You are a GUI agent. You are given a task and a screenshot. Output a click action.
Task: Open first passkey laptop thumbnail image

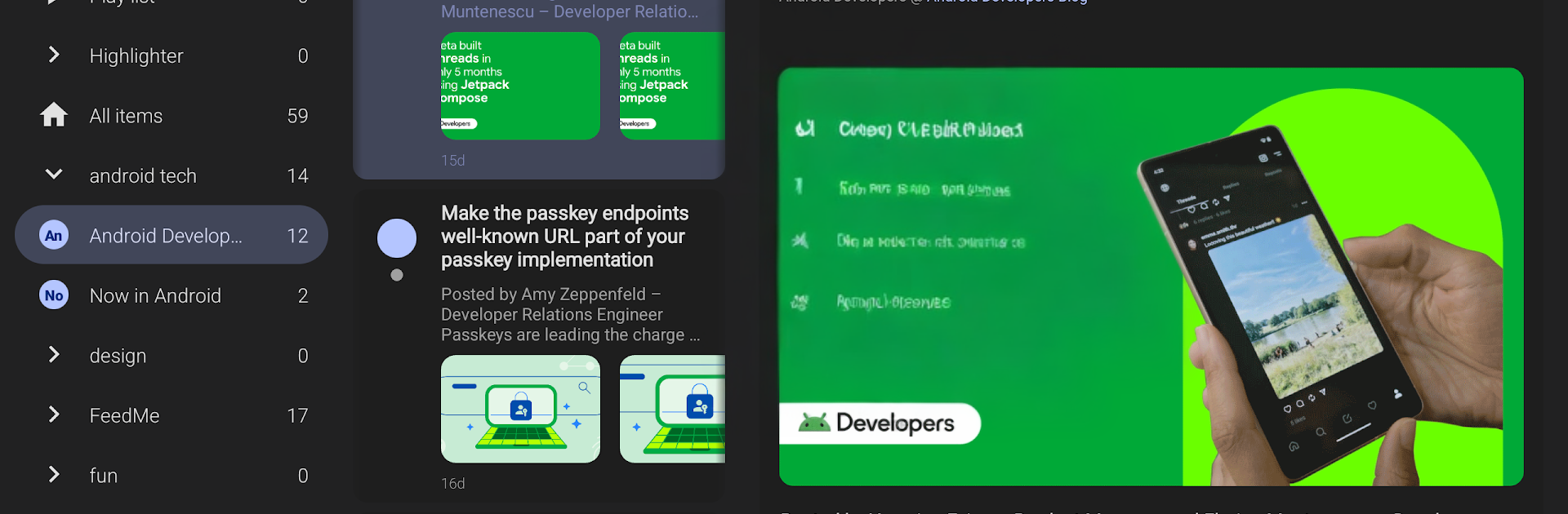pyautogui.click(x=520, y=409)
